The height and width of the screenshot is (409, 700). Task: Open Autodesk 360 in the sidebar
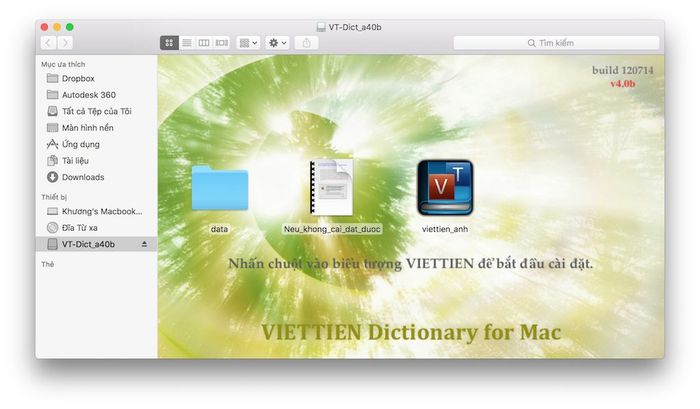tap(96, 95)
